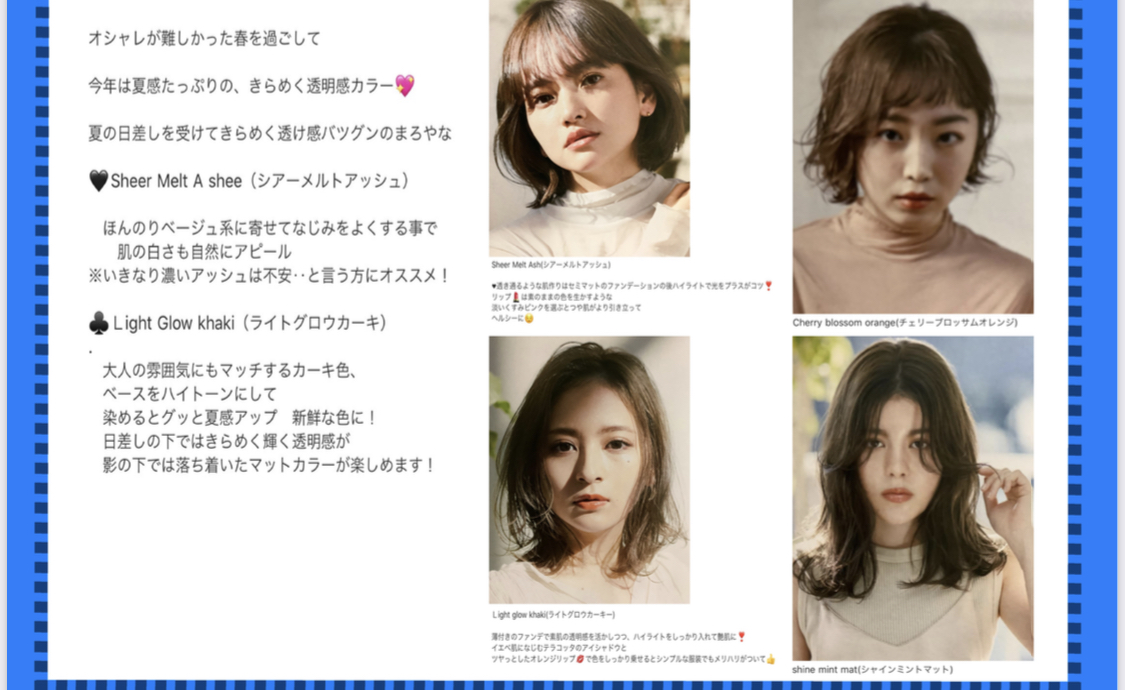The image size is (1125, 690).
Task: Click red exclamation mark after がコツ
Action: coord(768,286)
